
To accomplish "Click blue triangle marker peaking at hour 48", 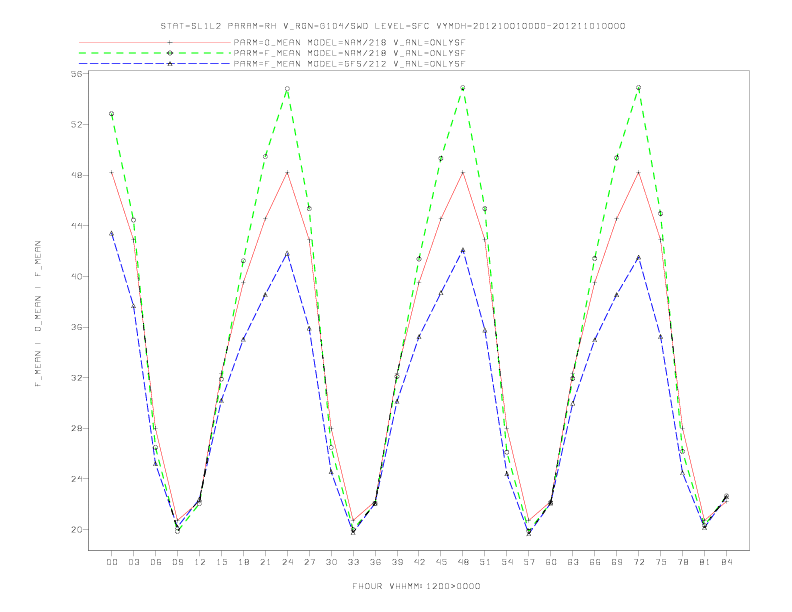I will tap(463, 250).
